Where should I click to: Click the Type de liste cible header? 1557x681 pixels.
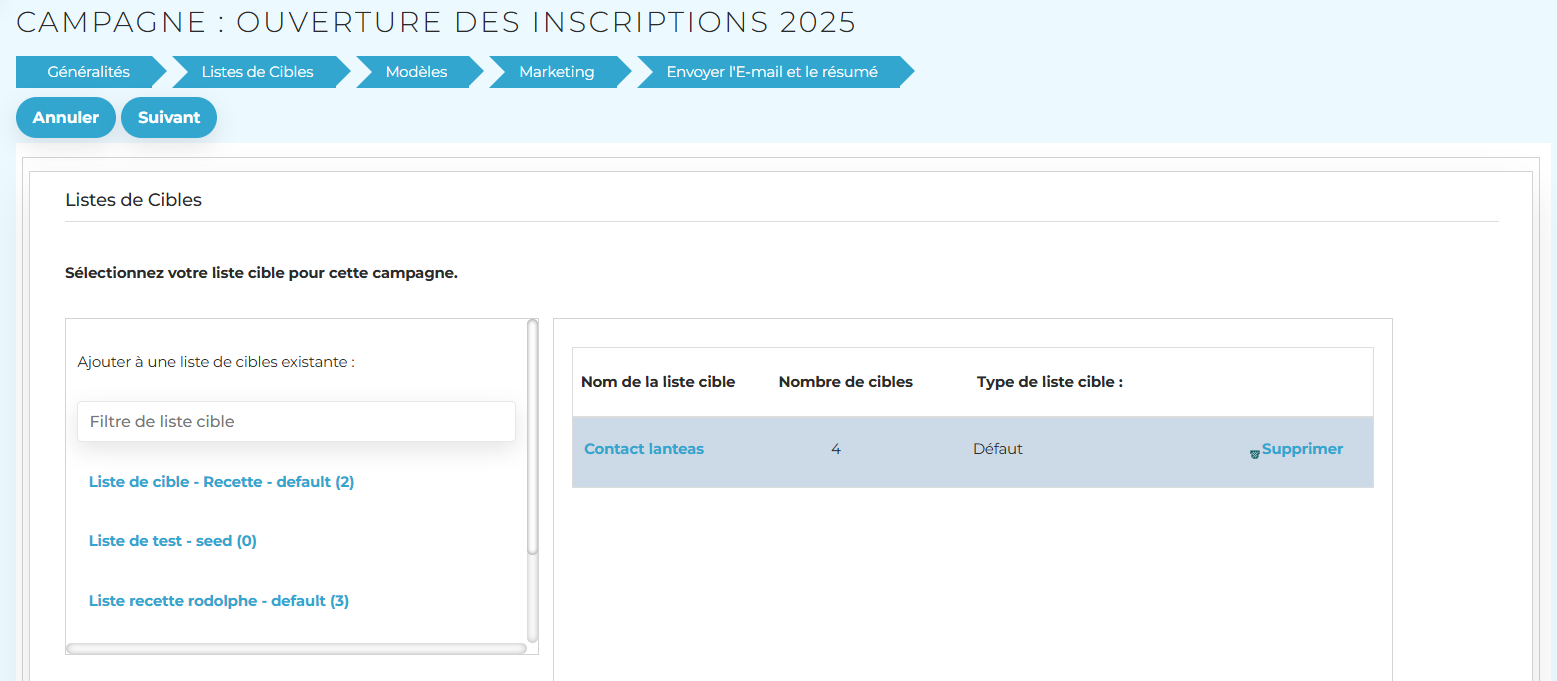coord(1049,382)
